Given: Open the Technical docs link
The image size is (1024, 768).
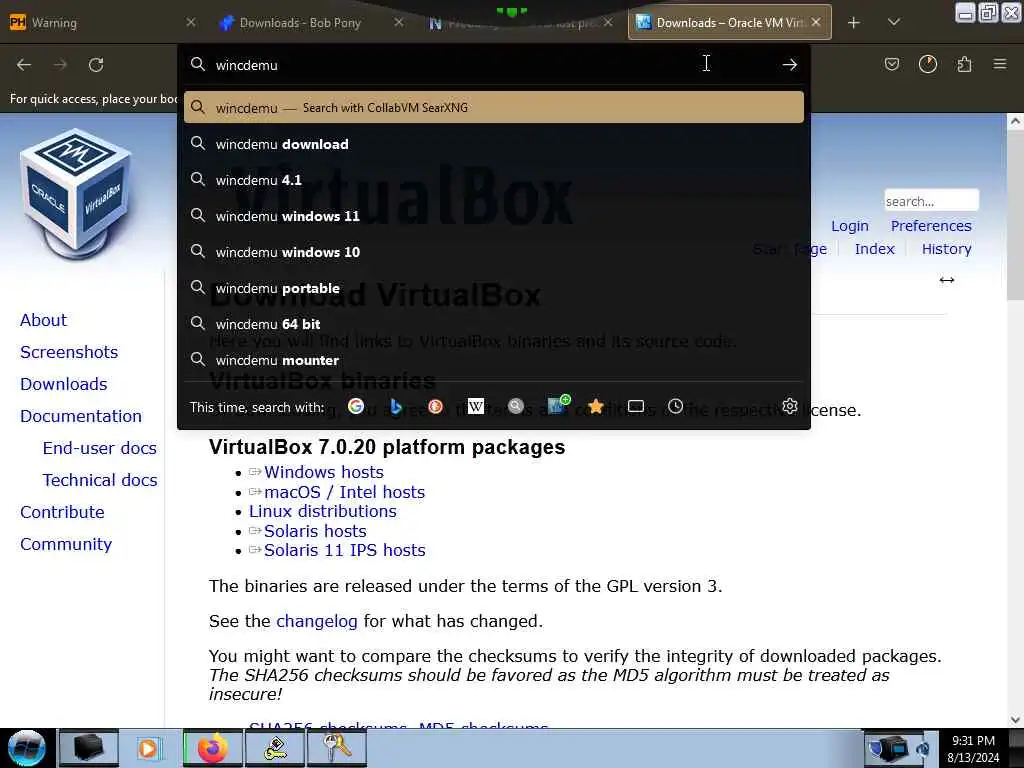Looking at the screenshot, I should pos(99,480).
